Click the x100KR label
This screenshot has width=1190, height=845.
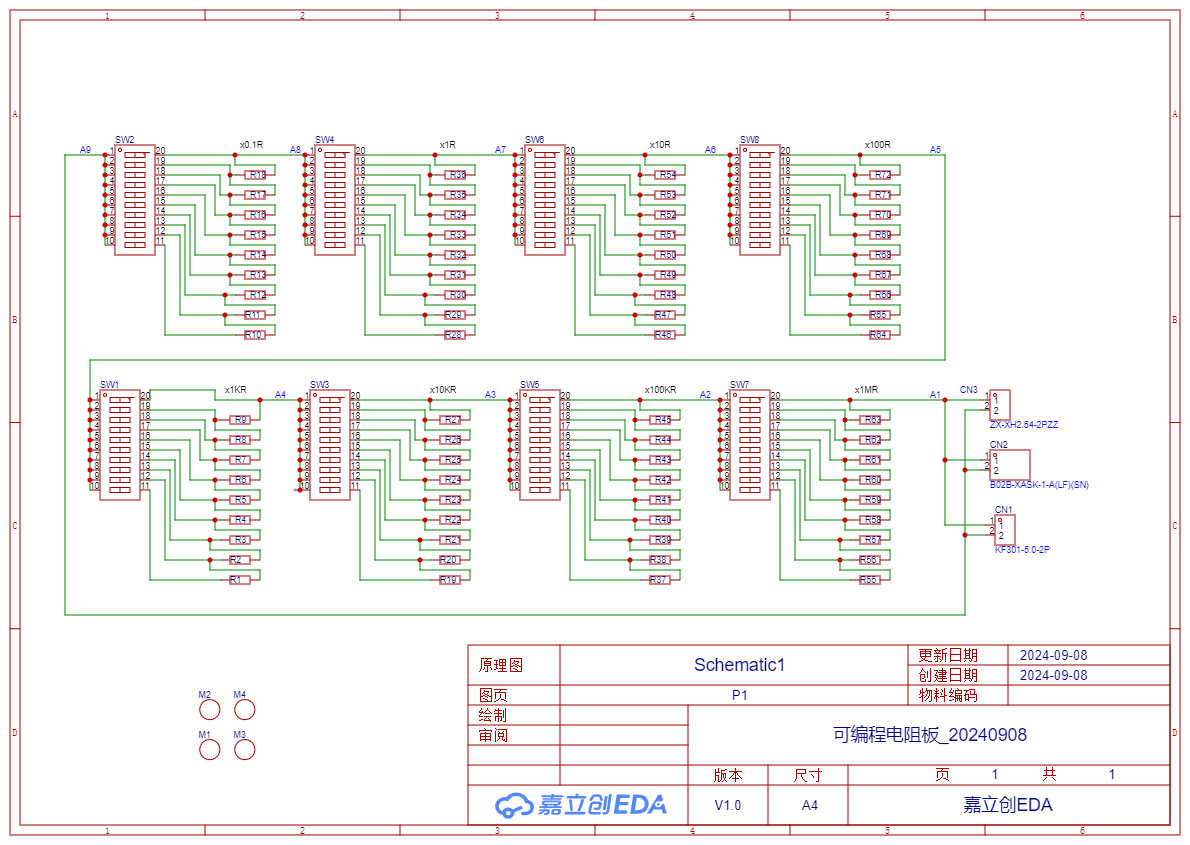point(660,389)
